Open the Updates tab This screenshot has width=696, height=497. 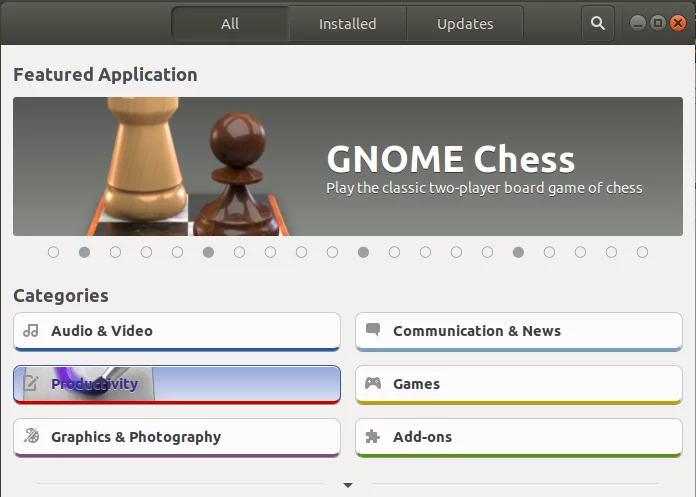click(x=465, y=24)
